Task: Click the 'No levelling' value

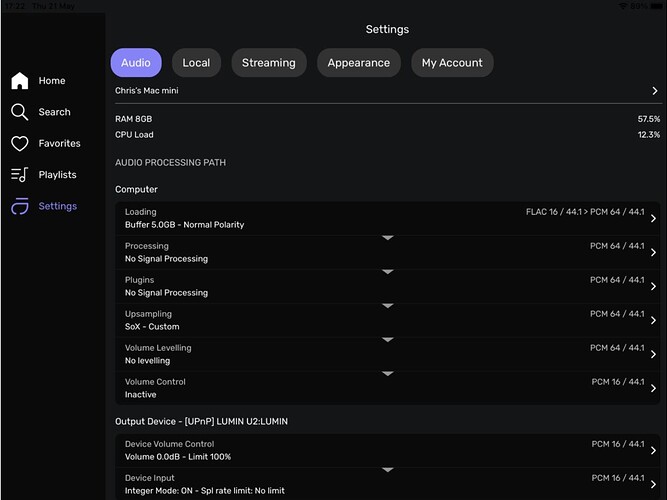Action: [147, 361]
